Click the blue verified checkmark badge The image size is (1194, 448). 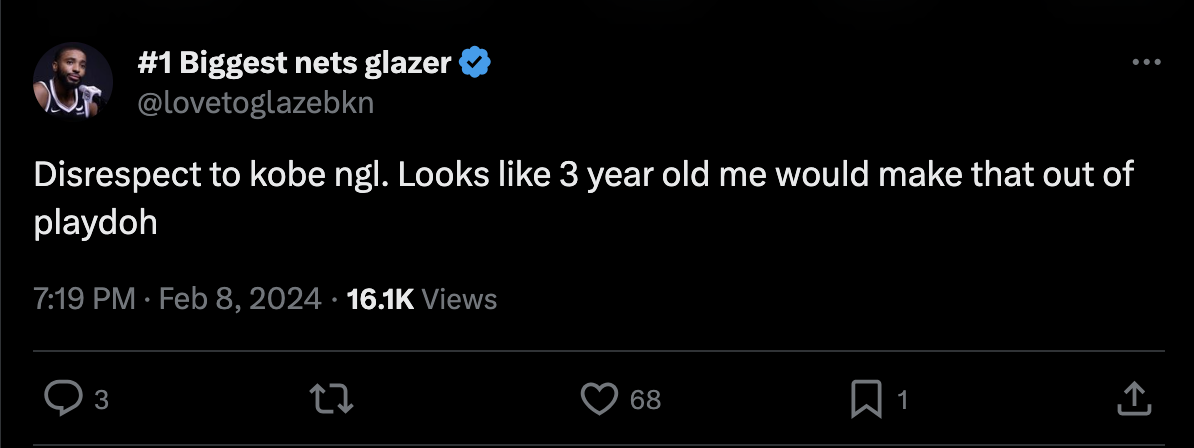point(476,65)
